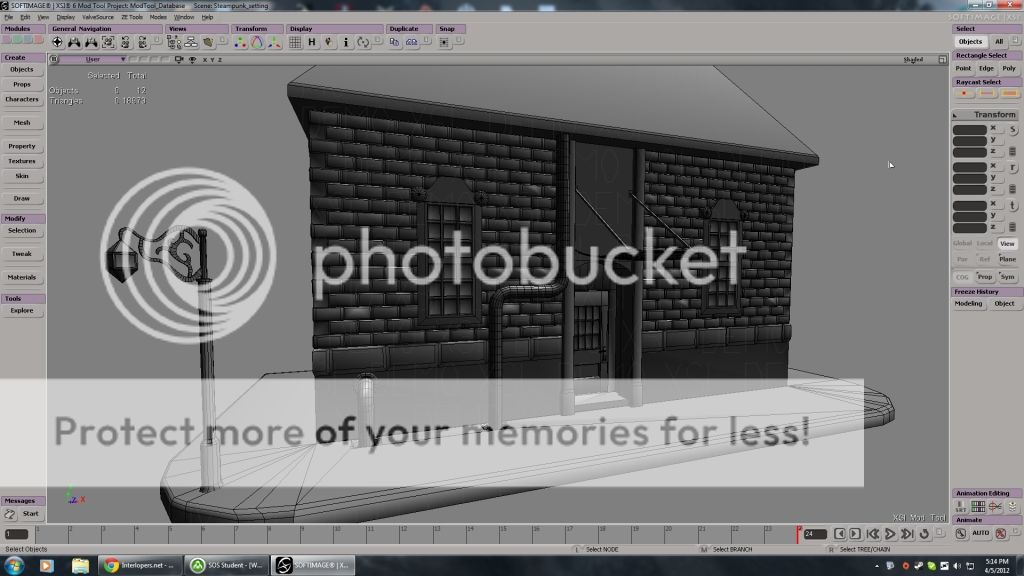The image size is (1024, 576).
Task: Click the info (i) icon in Display toolbar
Action: pyautogui.click(x=346, y=43)
